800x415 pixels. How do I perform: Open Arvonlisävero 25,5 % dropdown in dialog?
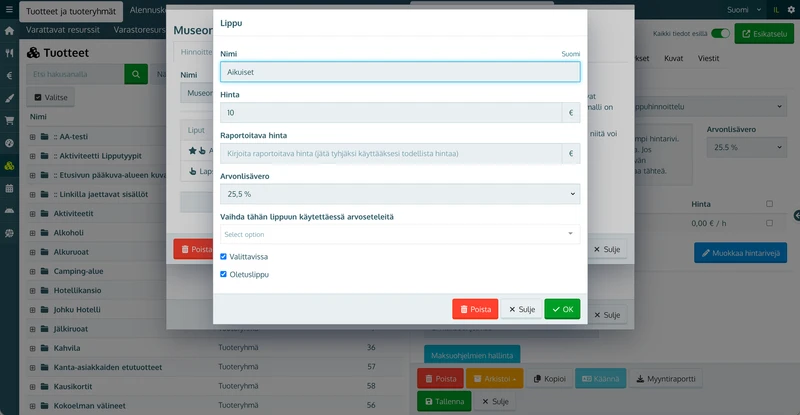400,194
